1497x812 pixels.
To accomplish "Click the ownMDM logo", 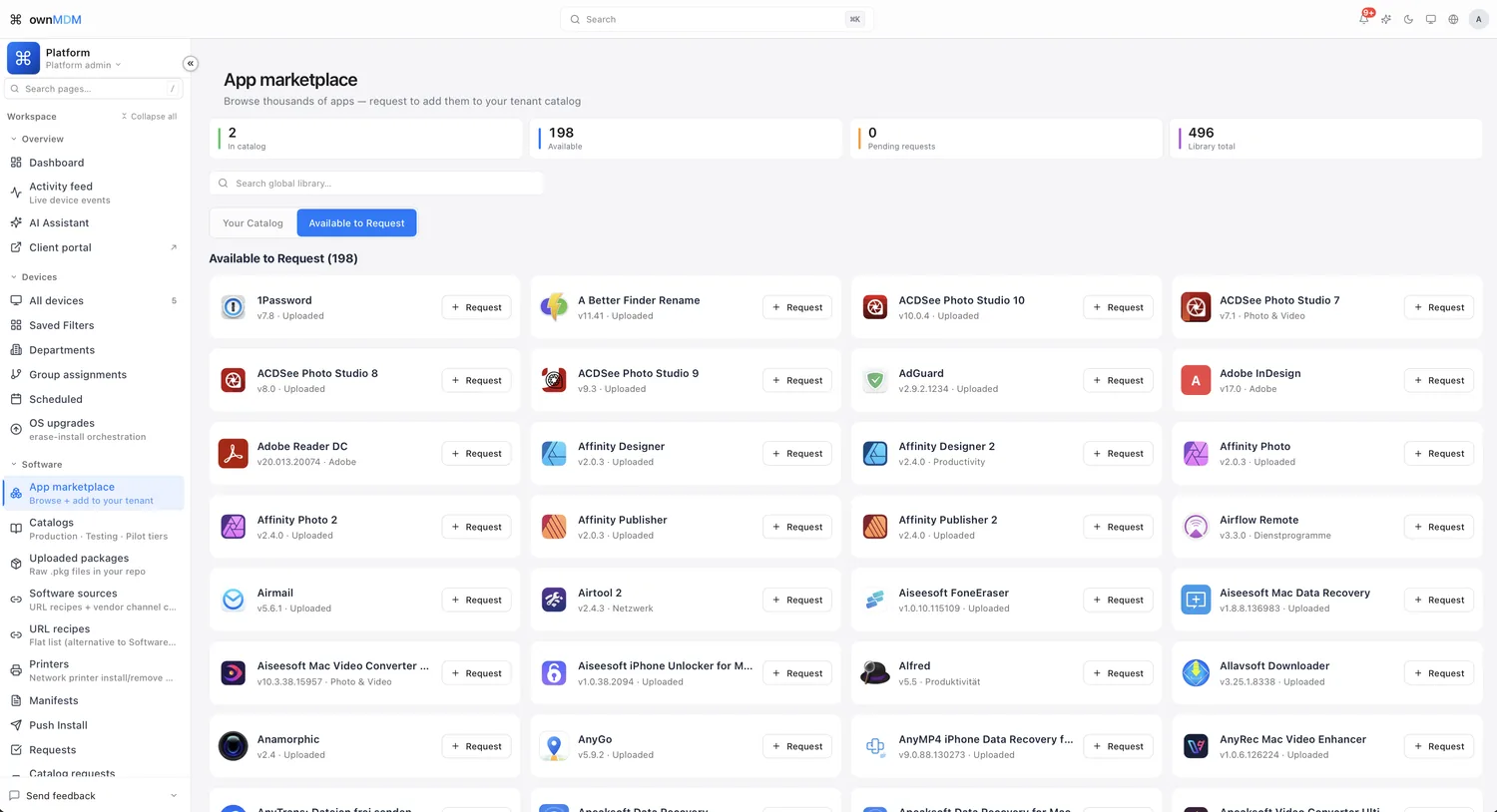I will click(x=45, y=19).
